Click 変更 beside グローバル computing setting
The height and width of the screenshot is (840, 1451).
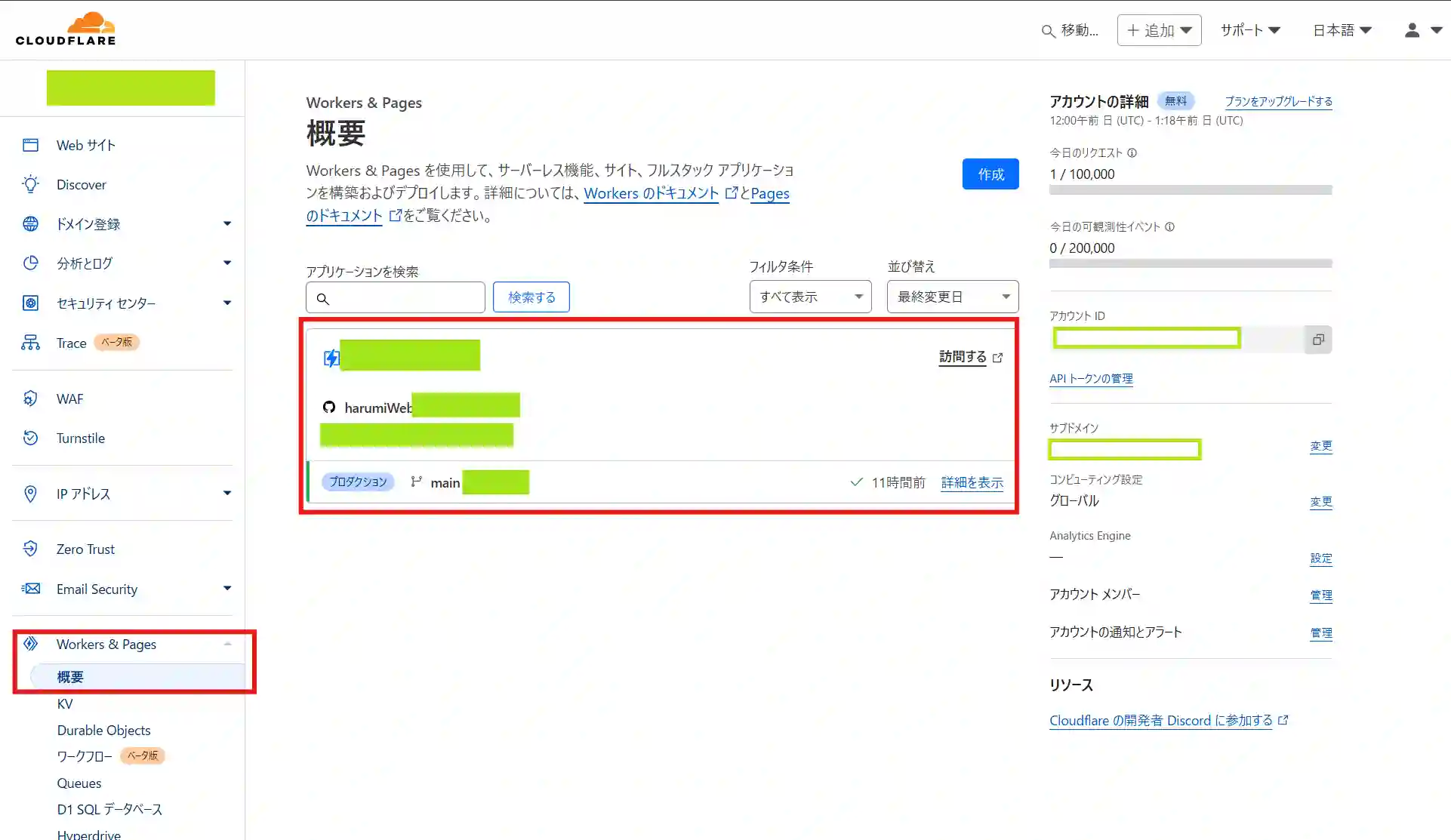point(1321,502)
